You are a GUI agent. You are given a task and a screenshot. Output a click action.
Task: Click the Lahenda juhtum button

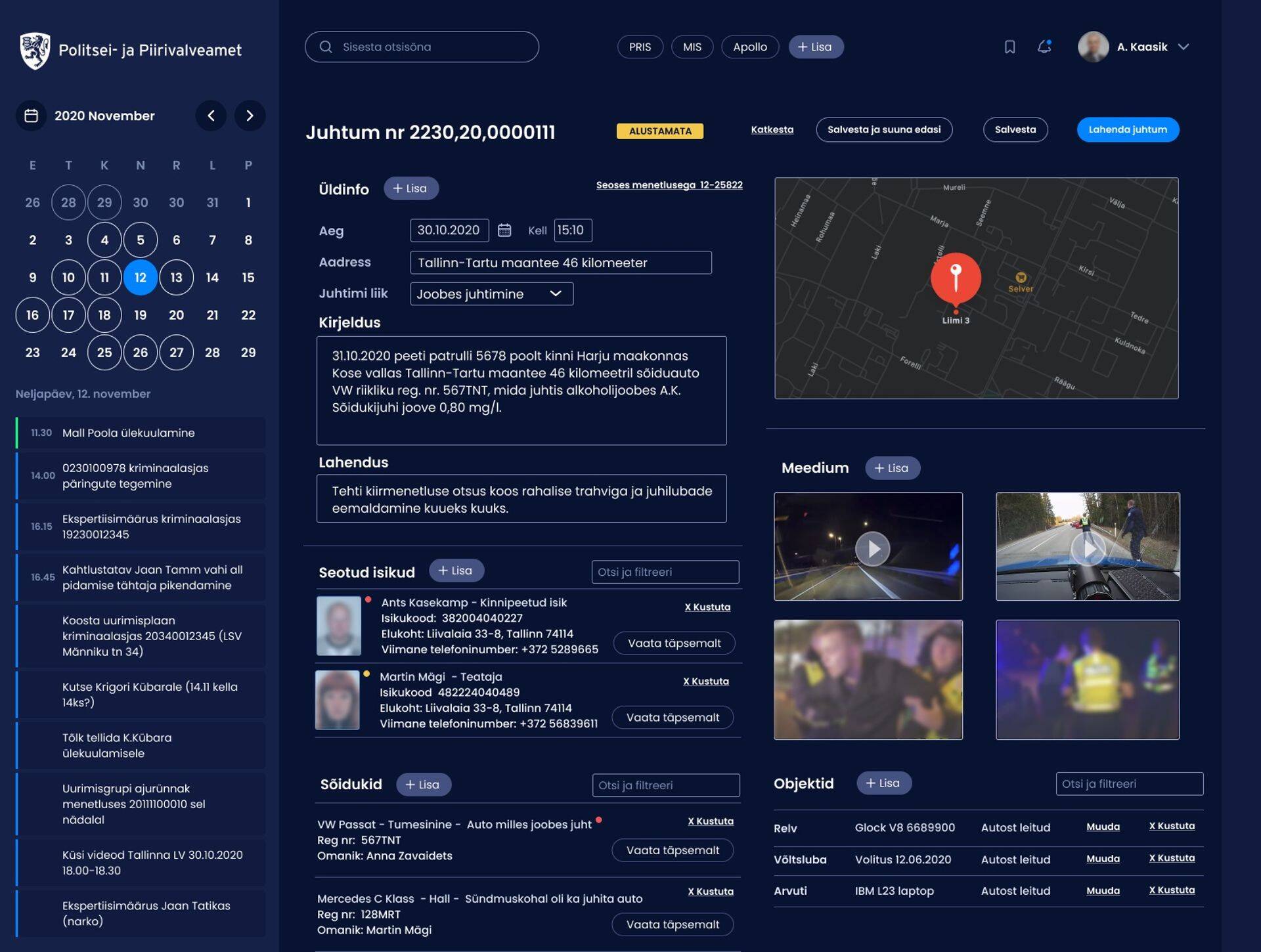pos(1127,129)
